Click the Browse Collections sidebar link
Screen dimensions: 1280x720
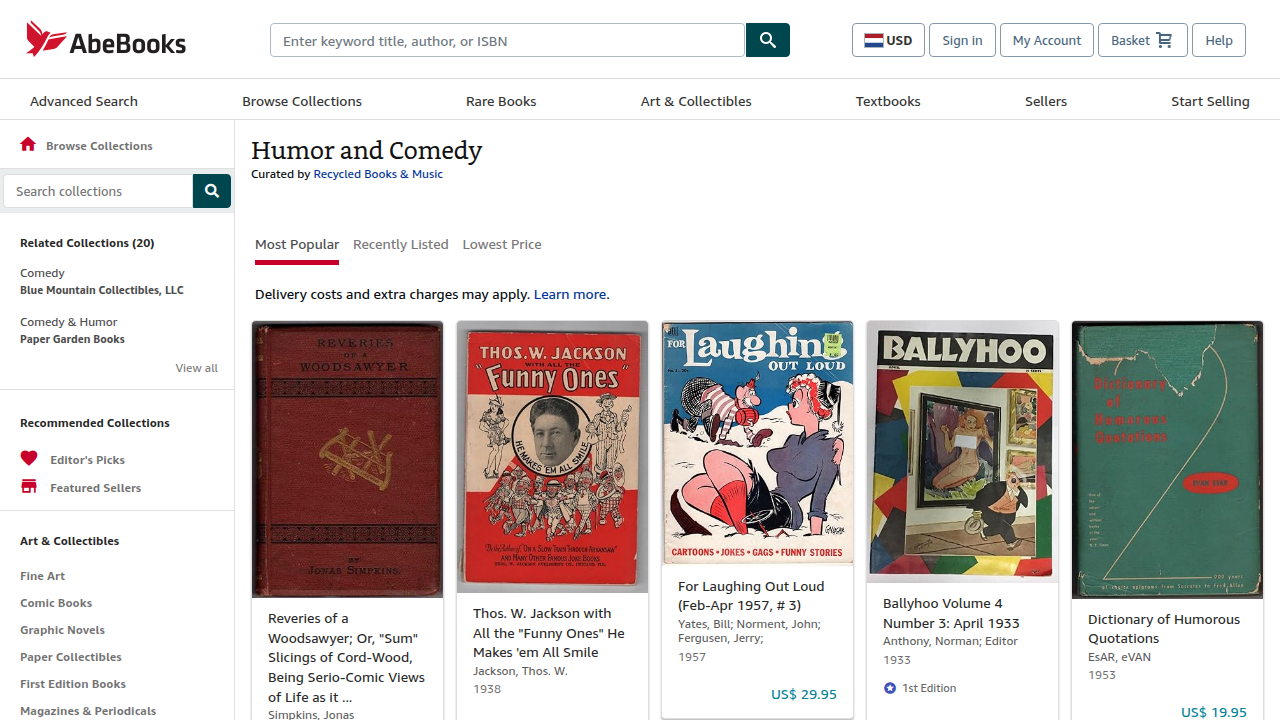click(99, 146)
